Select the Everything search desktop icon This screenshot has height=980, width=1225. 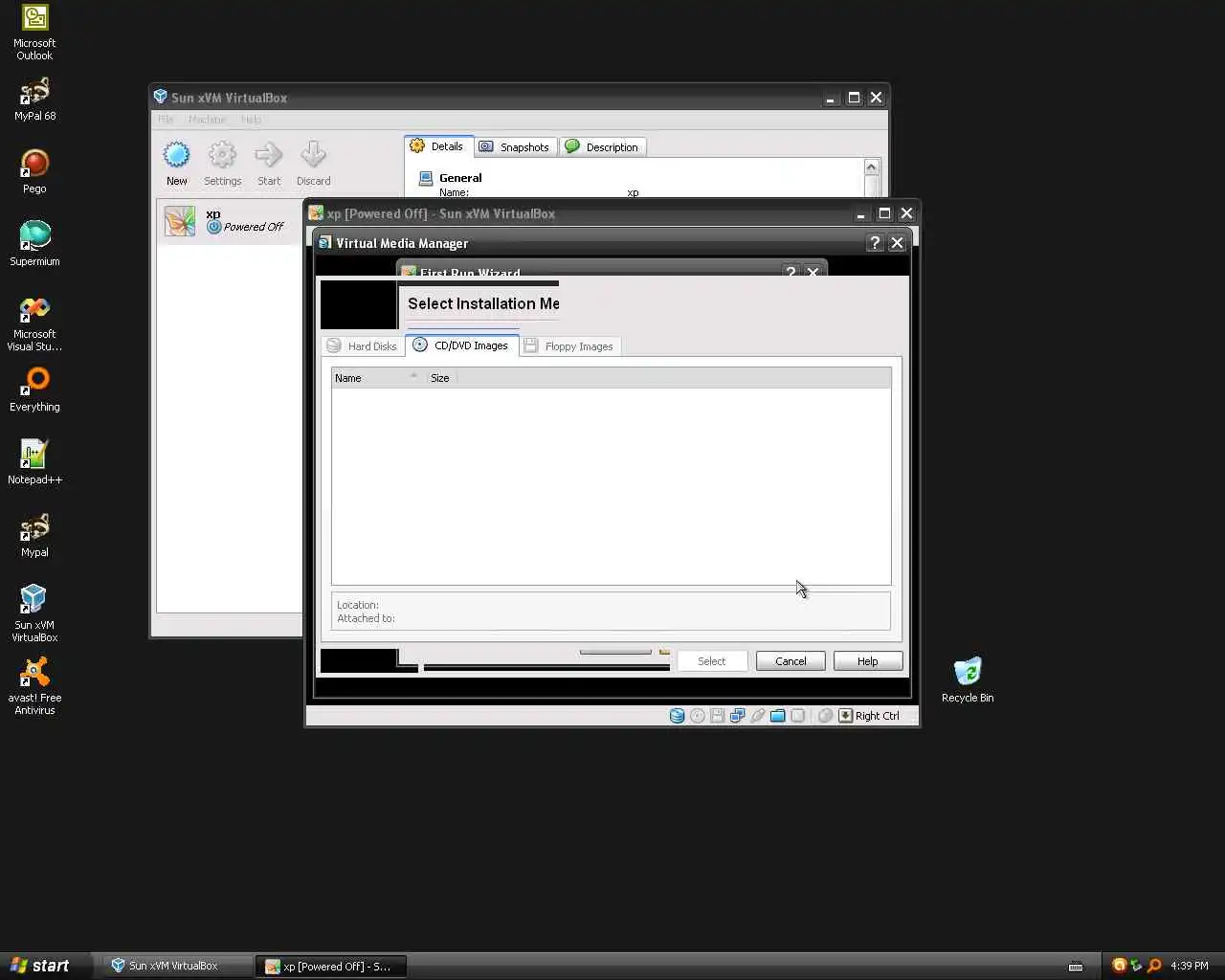click(x=34, y=390)
